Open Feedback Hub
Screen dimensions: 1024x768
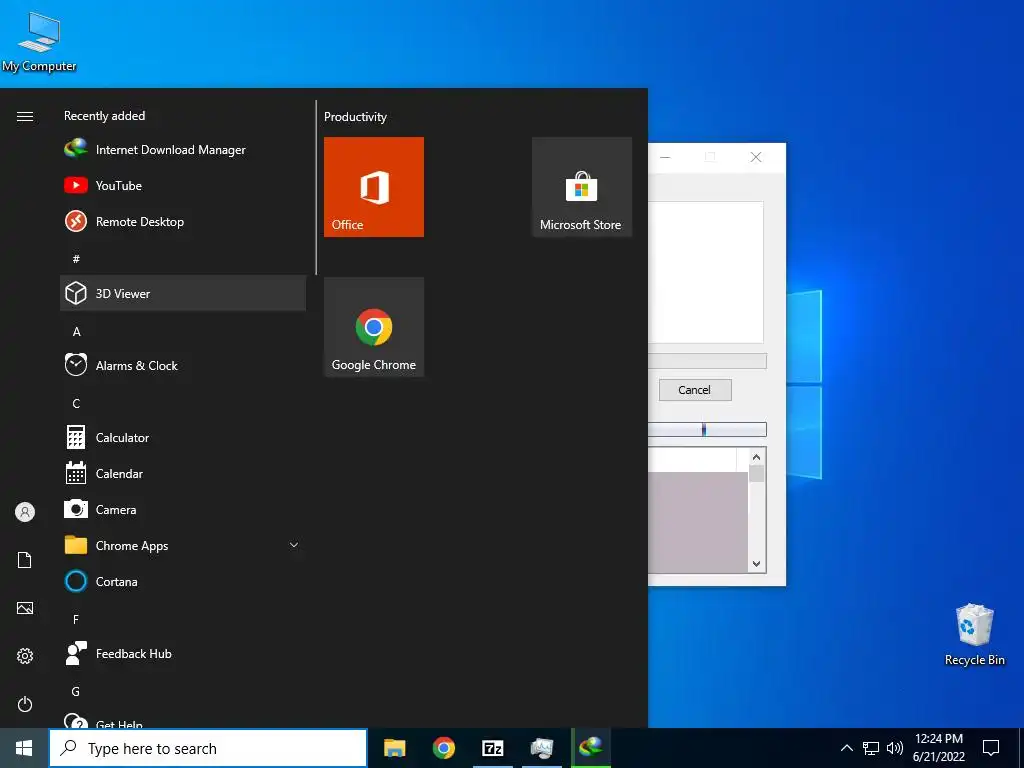(x=183, y=653)
